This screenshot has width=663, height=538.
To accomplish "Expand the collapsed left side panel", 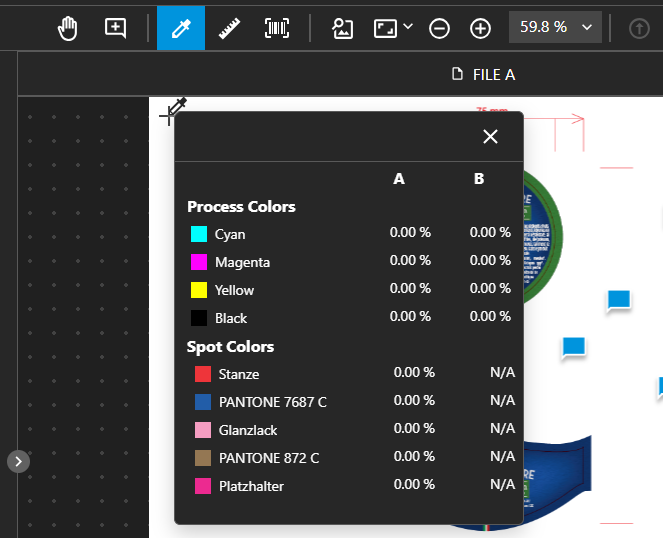I will click(19, 461).
